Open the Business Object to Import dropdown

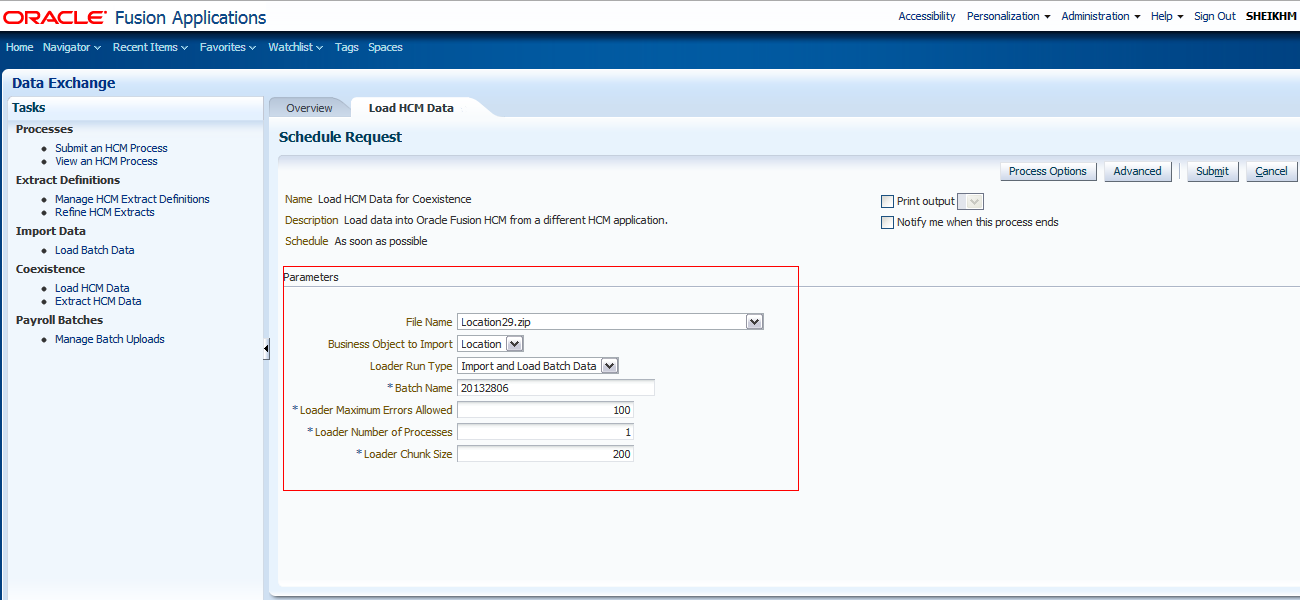(x=512, y=343)
